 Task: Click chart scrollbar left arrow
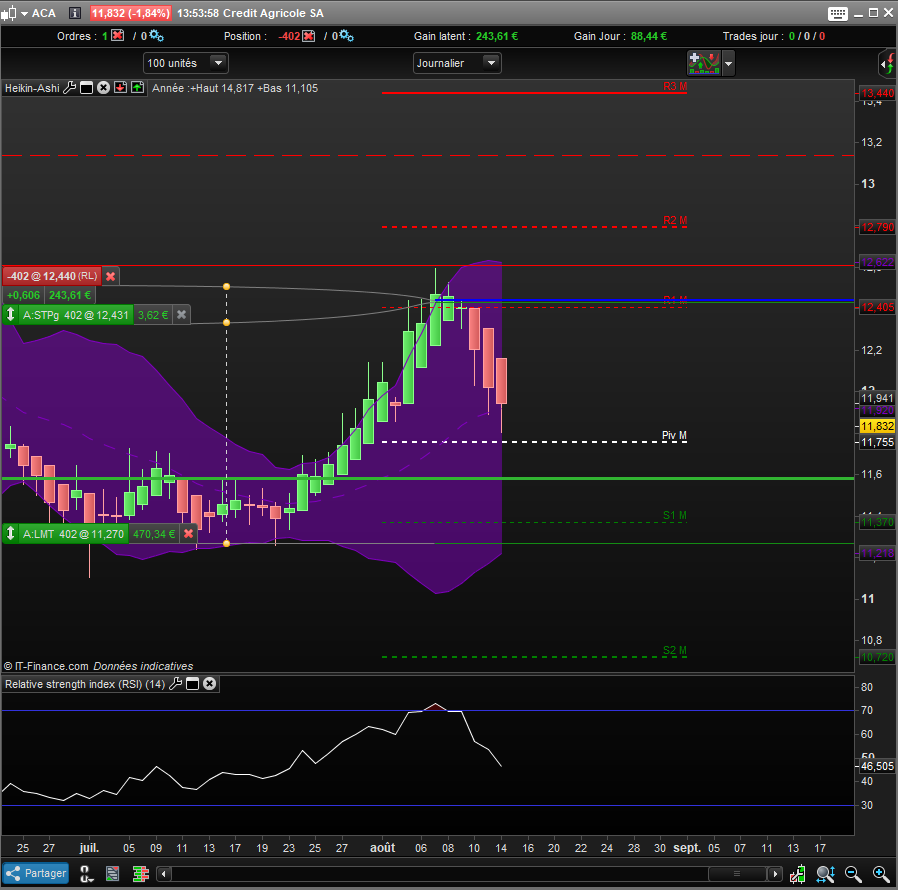click(x=164, y=874)
